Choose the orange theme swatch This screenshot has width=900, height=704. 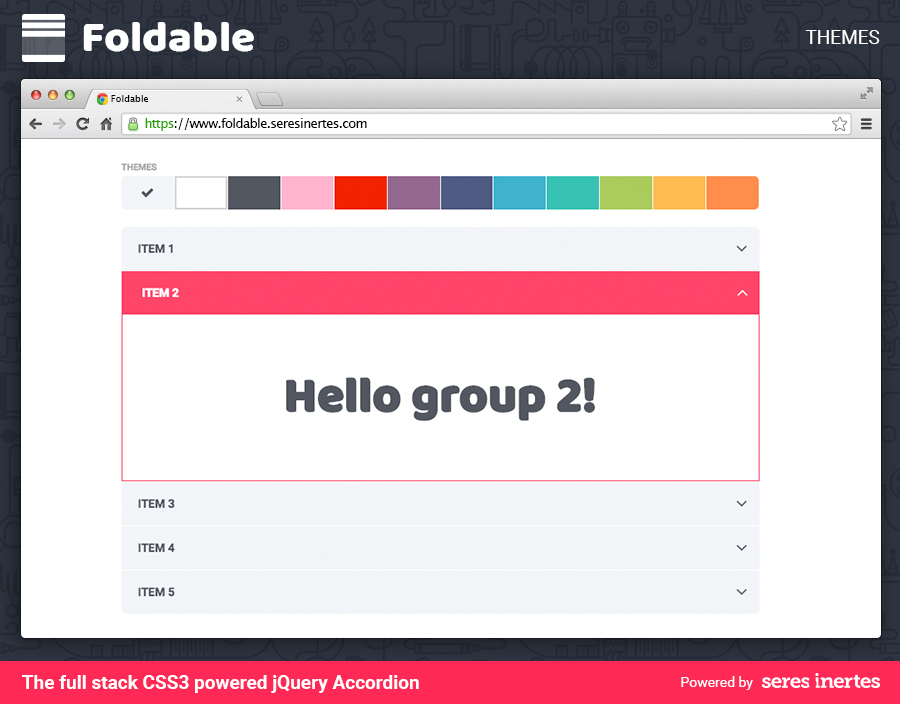732,193
